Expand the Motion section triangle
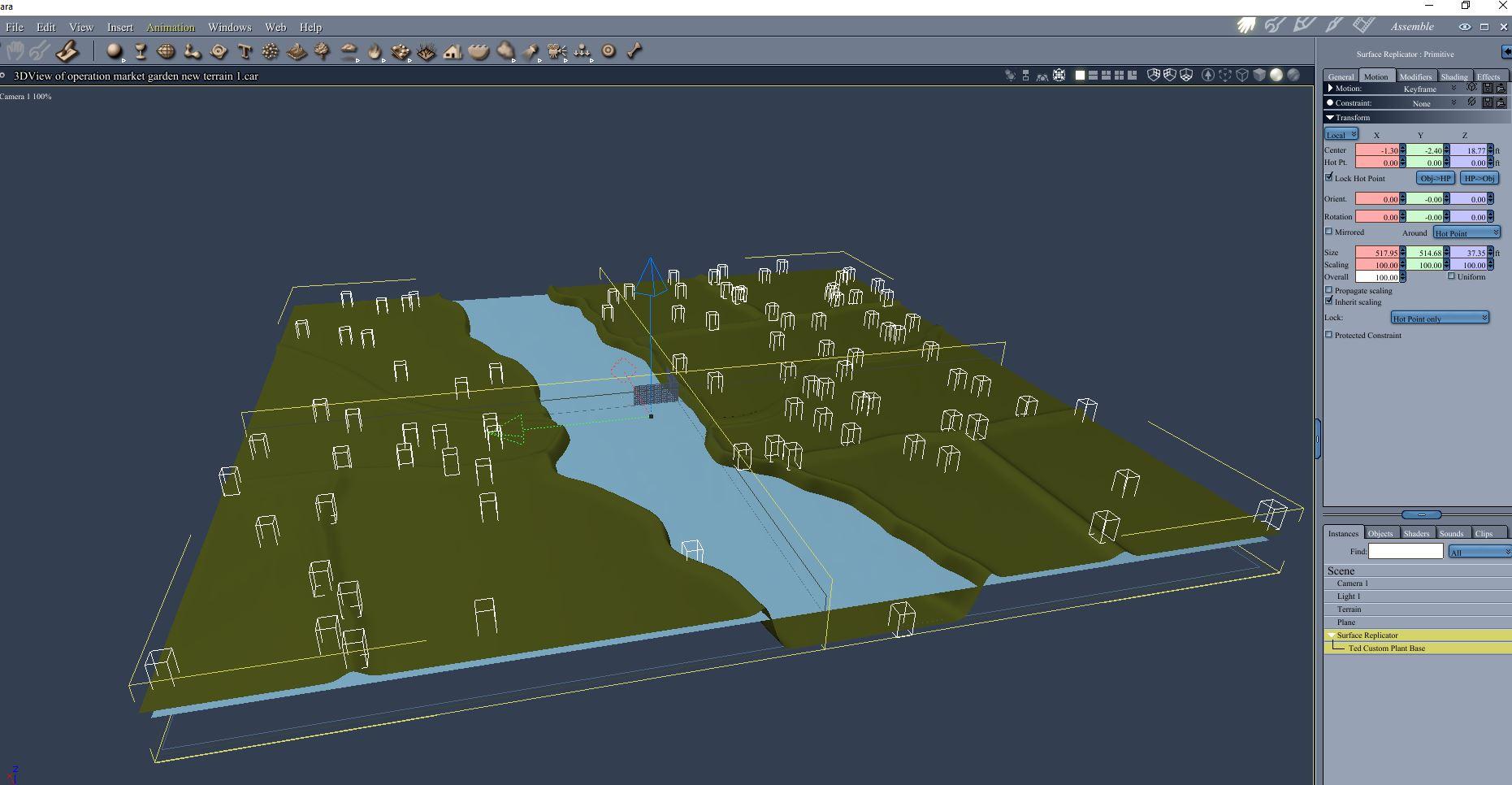1512x785 pixels. [x=1330, y=88]
